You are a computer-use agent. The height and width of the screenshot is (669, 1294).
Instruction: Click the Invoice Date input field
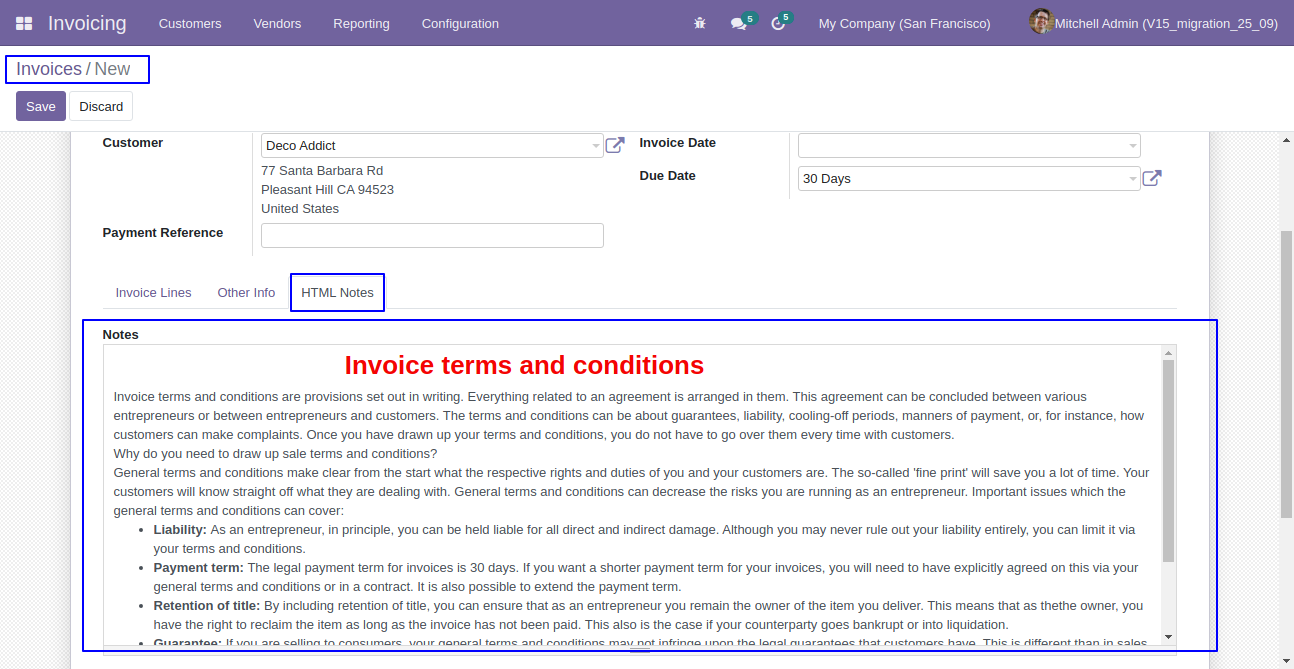(x=968, y=146)
